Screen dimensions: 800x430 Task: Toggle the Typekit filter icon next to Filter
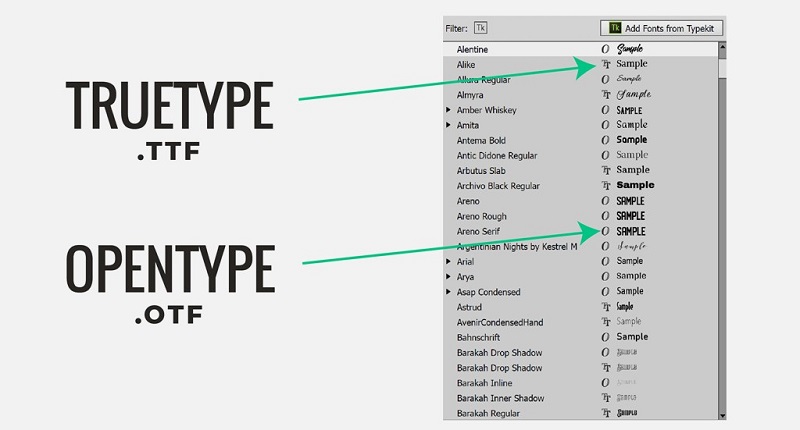(481, 28)
